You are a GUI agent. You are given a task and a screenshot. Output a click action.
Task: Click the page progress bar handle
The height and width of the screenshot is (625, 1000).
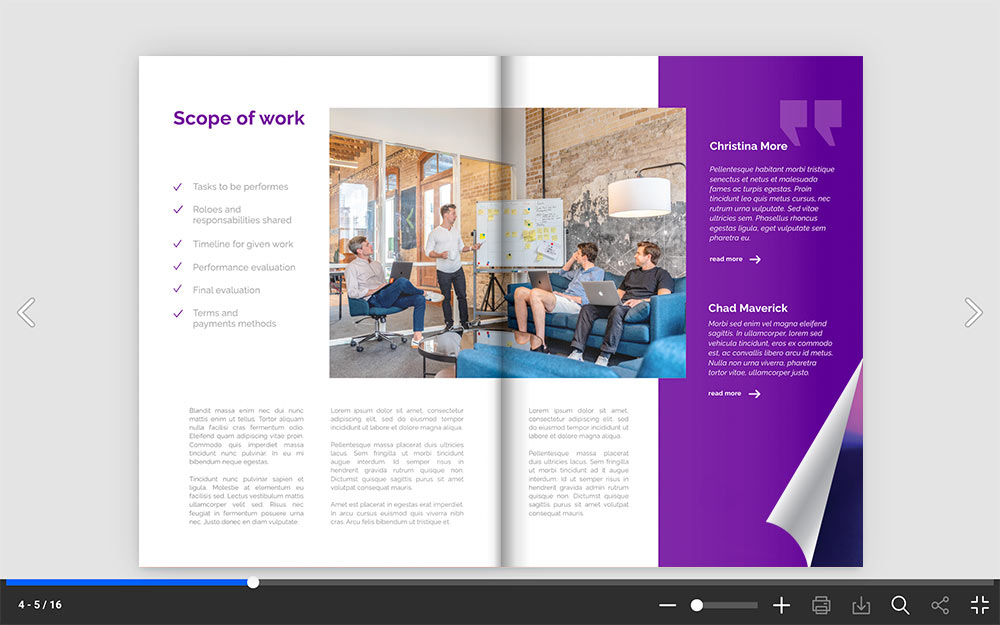click(253, 582)
